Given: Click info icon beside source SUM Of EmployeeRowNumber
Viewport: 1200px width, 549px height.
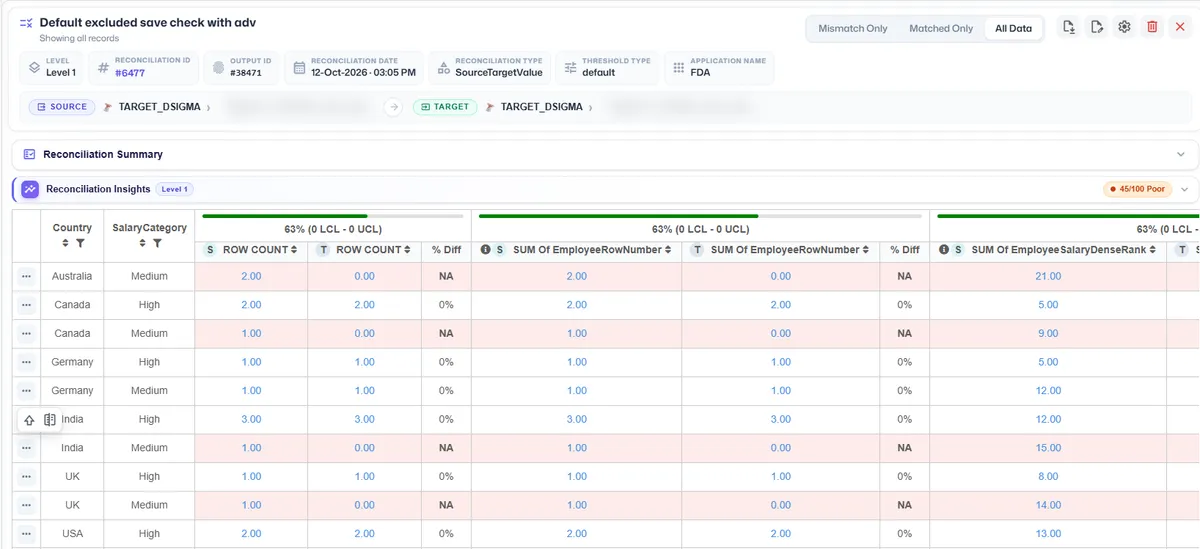Looking at the screenshot, I should tap(485, 250).
